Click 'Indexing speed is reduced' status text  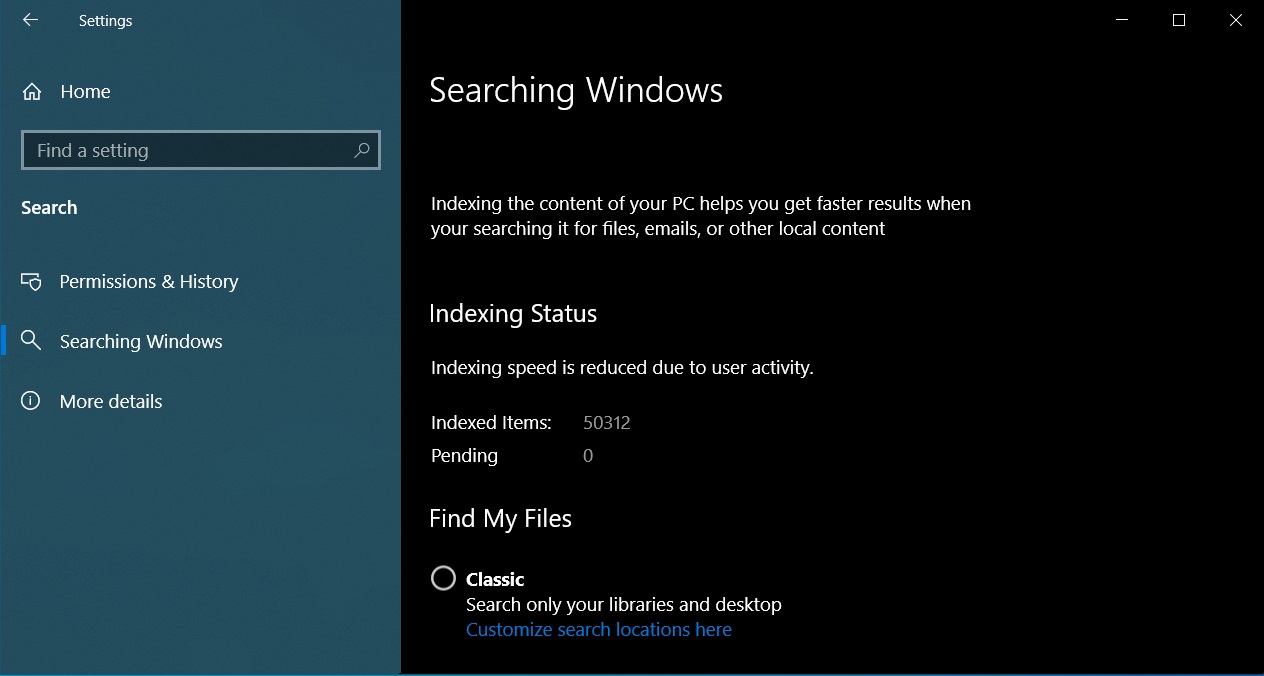(x=622, y=368)
